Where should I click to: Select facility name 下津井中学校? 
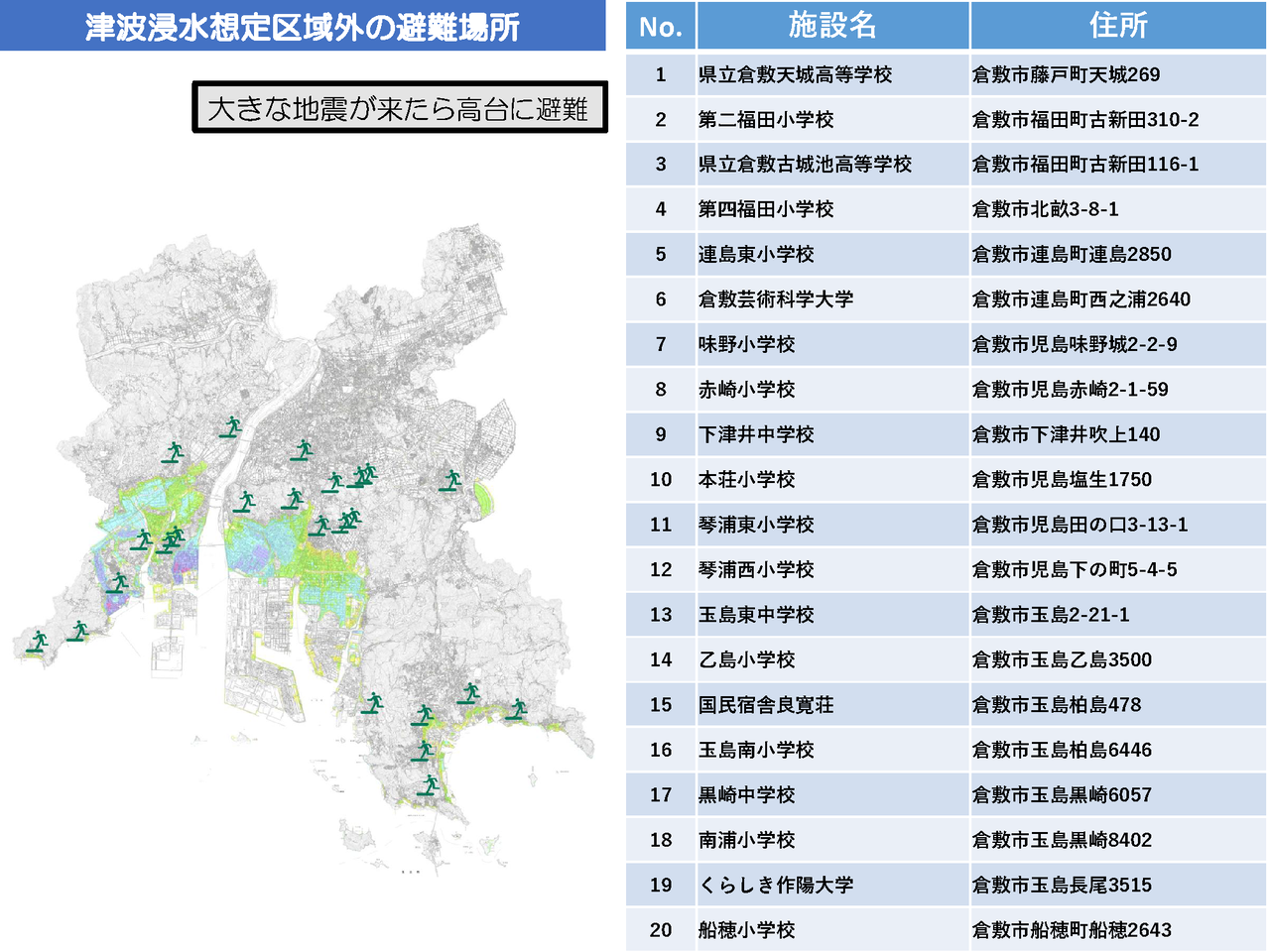[x=756, y=434]
